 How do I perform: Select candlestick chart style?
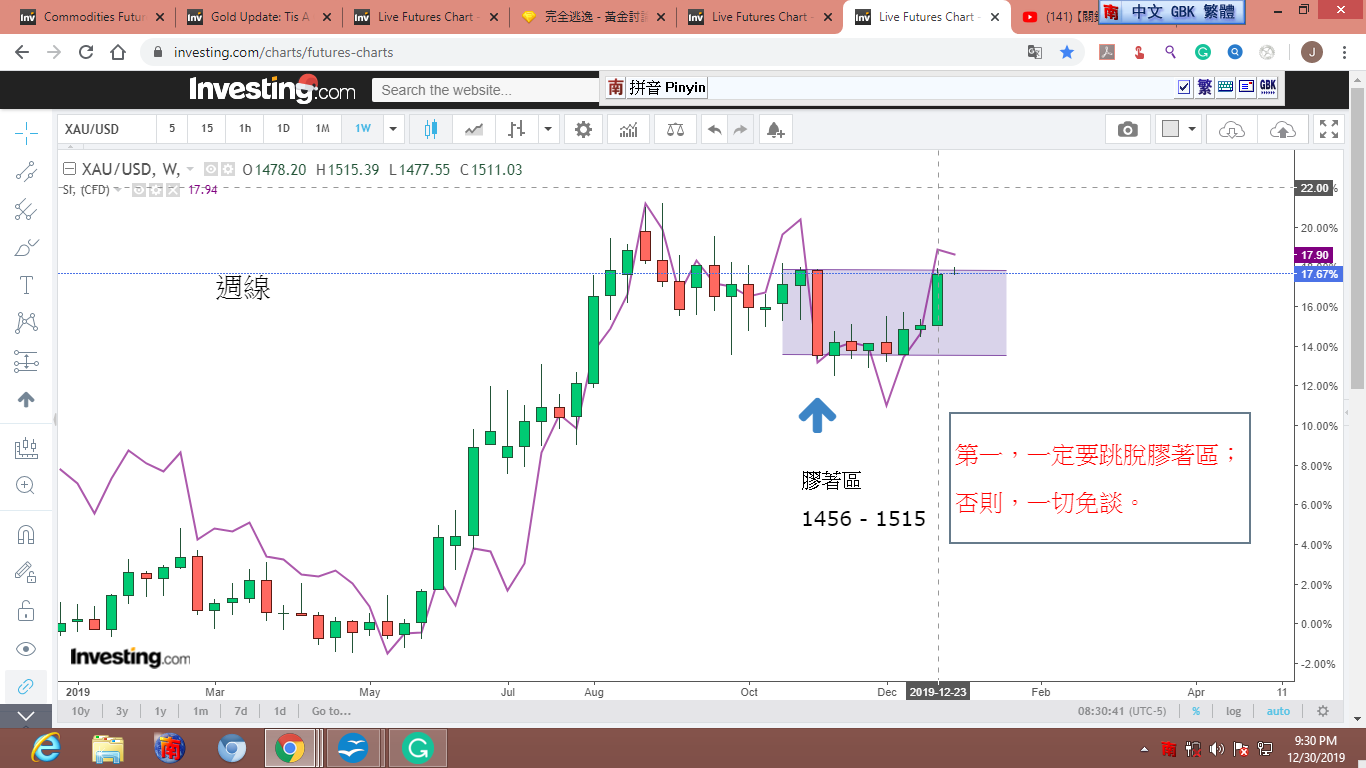(431, 129)
